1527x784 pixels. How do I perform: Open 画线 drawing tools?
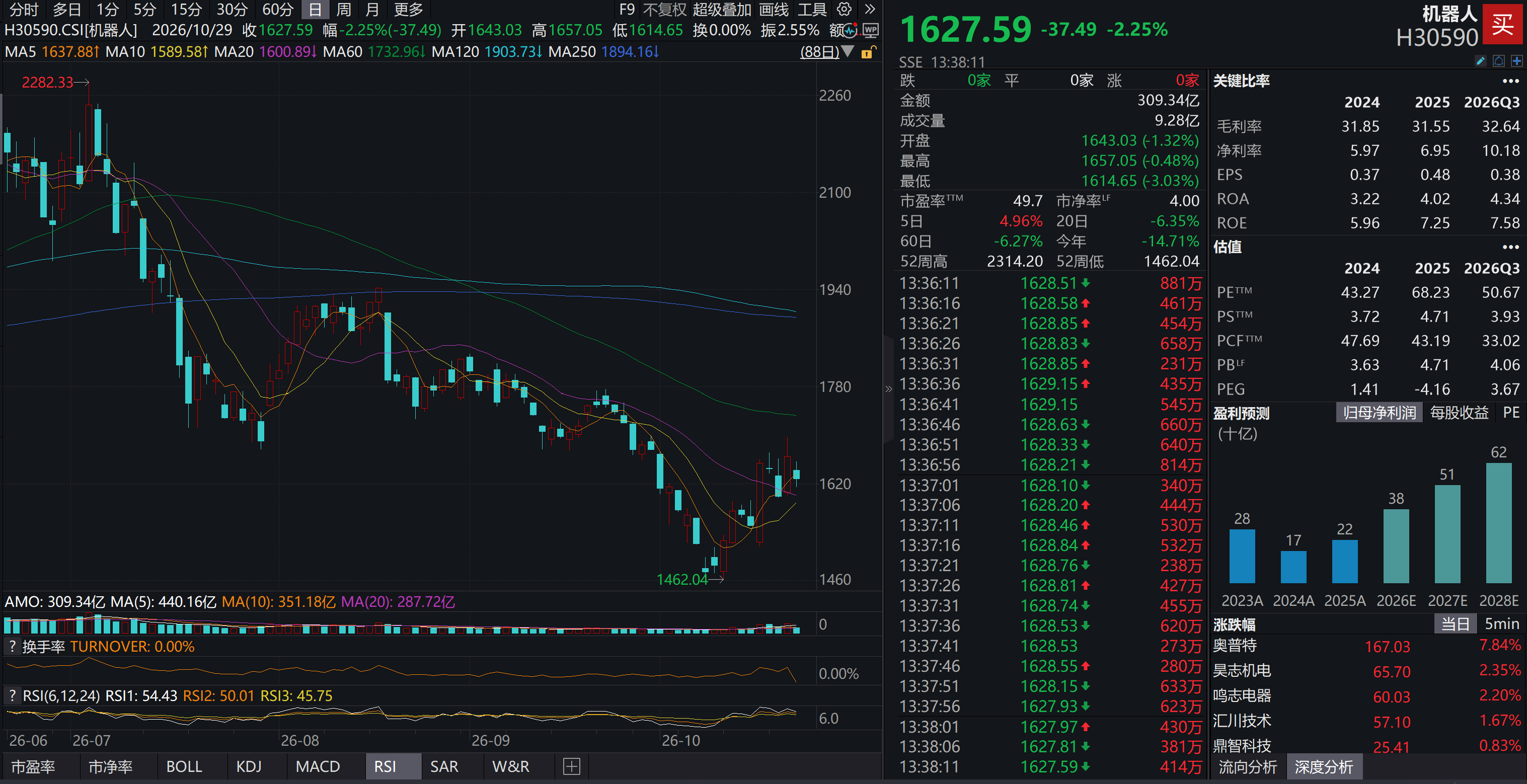[774, 10]
